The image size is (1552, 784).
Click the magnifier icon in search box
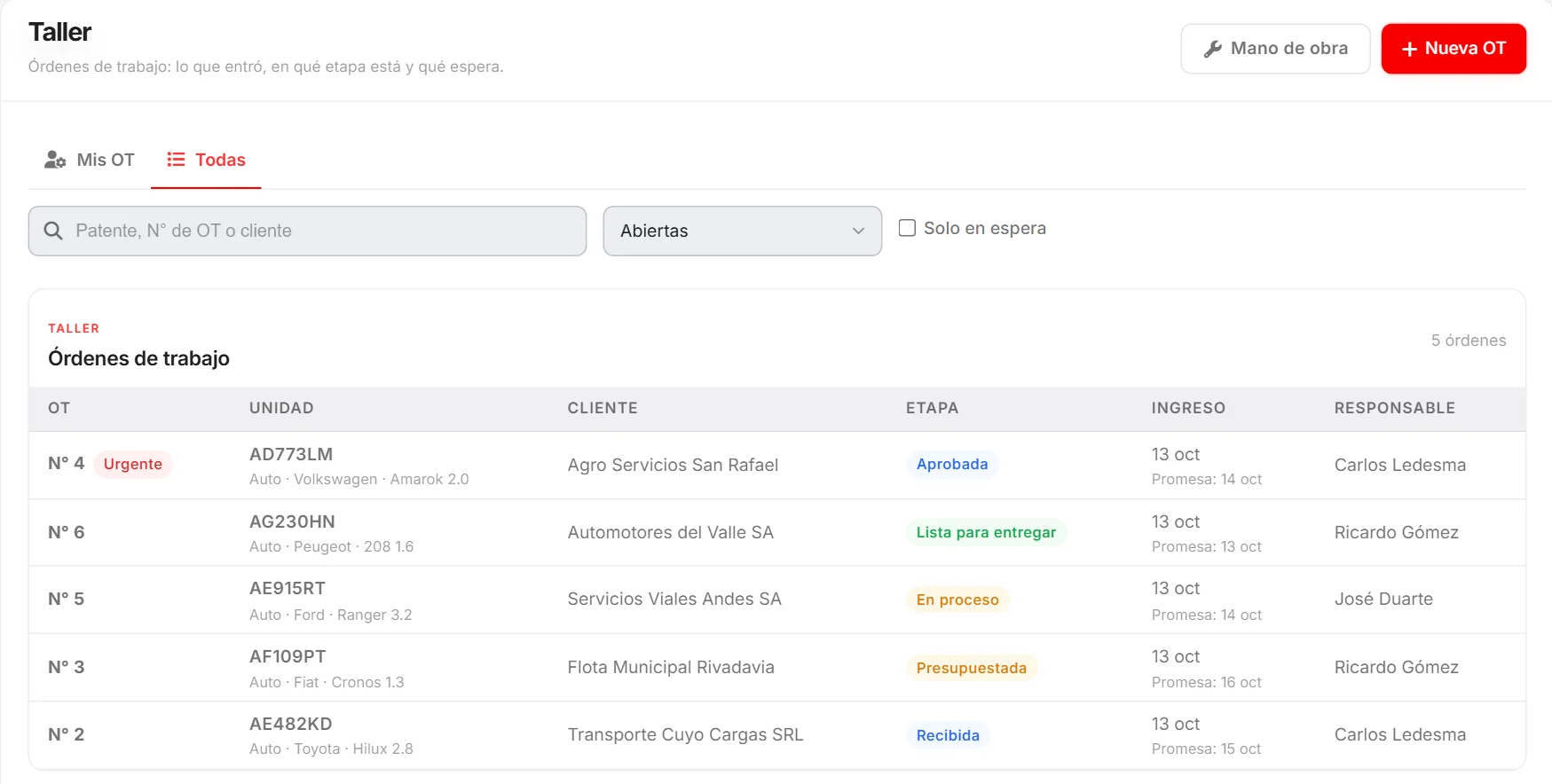click(x=53, y=231)
